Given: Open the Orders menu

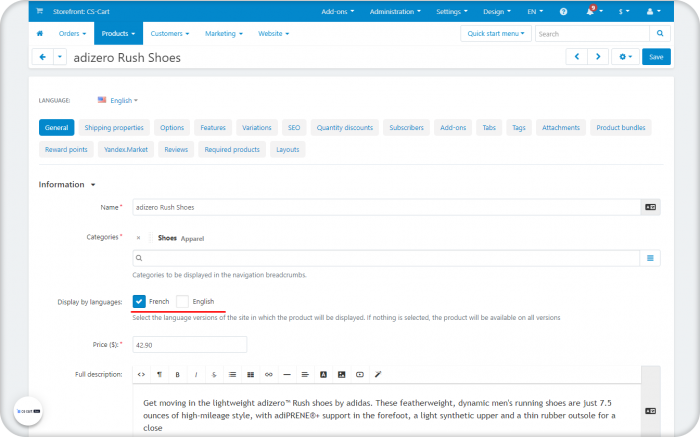Looking at the screenshot, I should coord(72,33).
